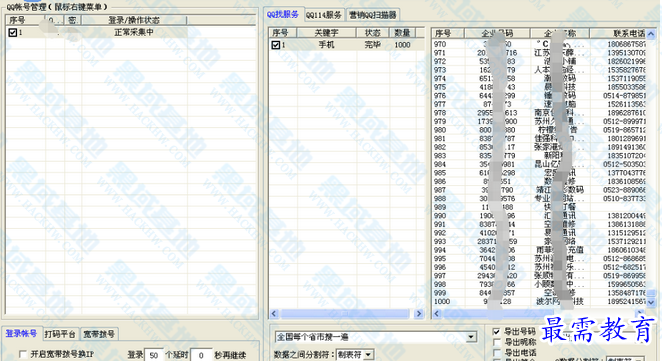Expand the 数据之间分割符 制表符 dropdown
663x361 pixels.
coord(369,355)
